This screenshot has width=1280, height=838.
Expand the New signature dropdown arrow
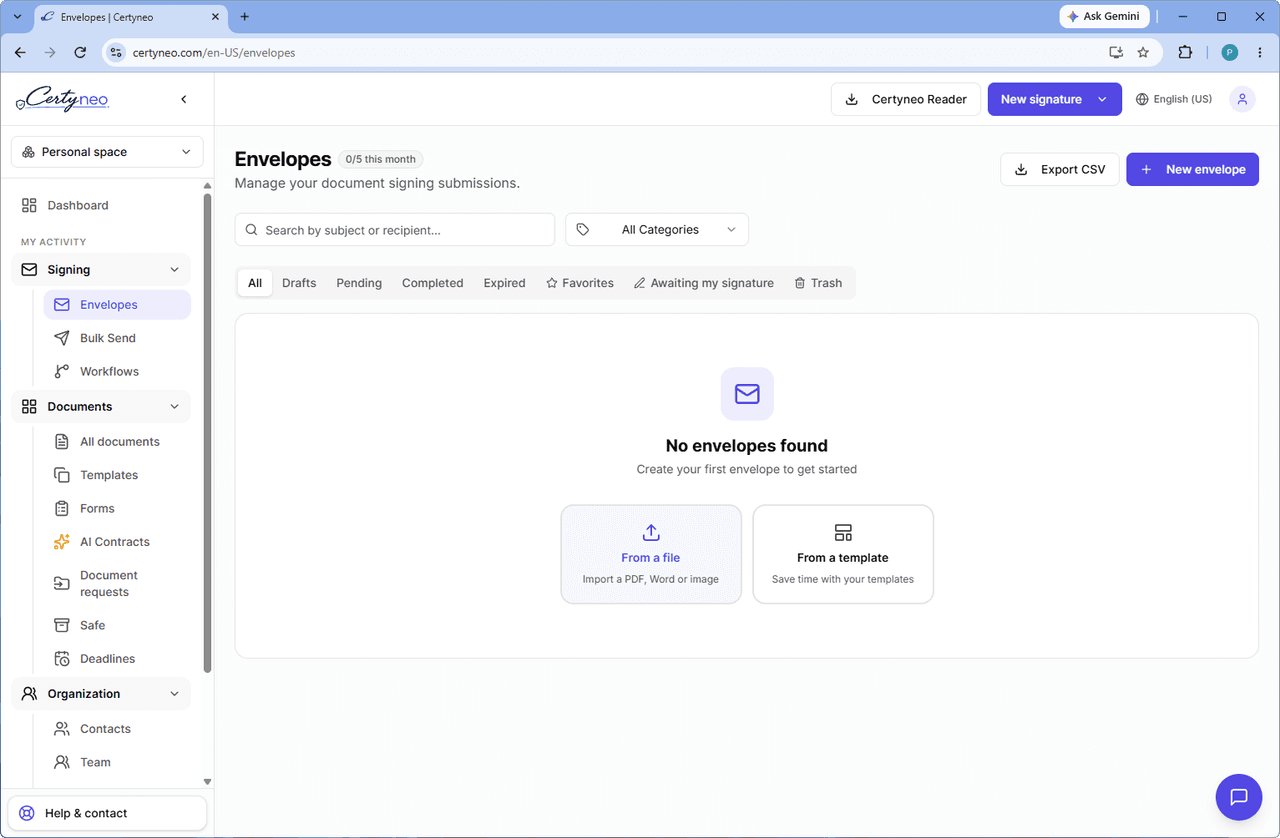[1102, 99]
